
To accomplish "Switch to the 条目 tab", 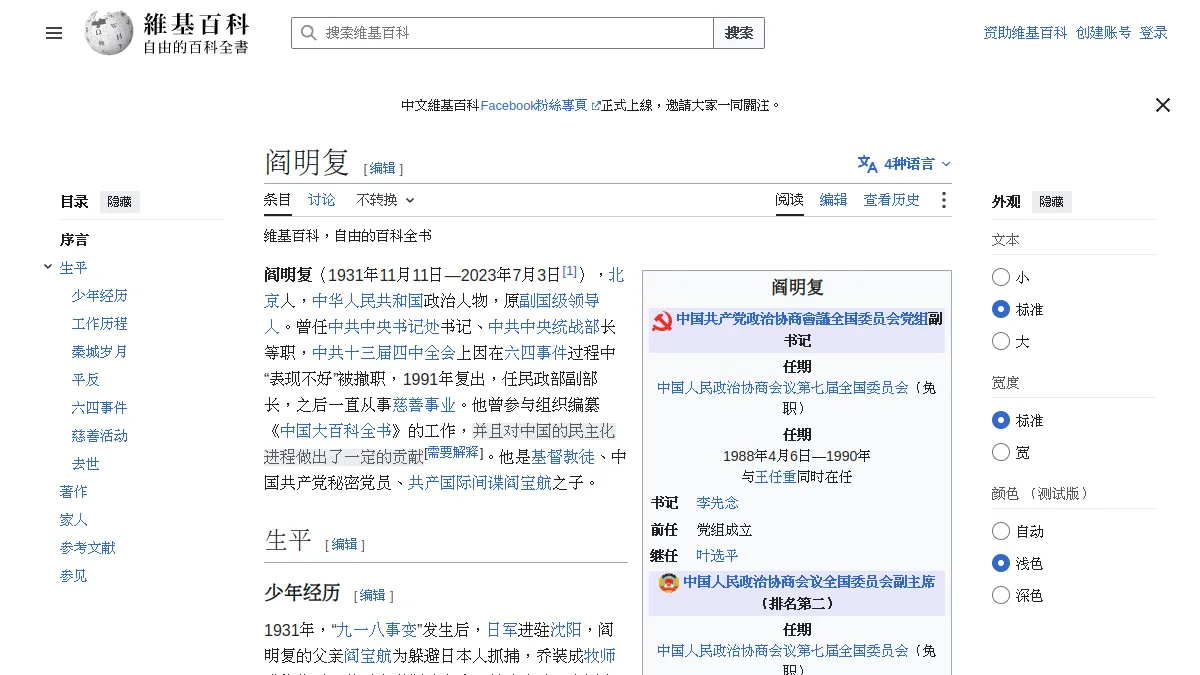I will (278, 200).
